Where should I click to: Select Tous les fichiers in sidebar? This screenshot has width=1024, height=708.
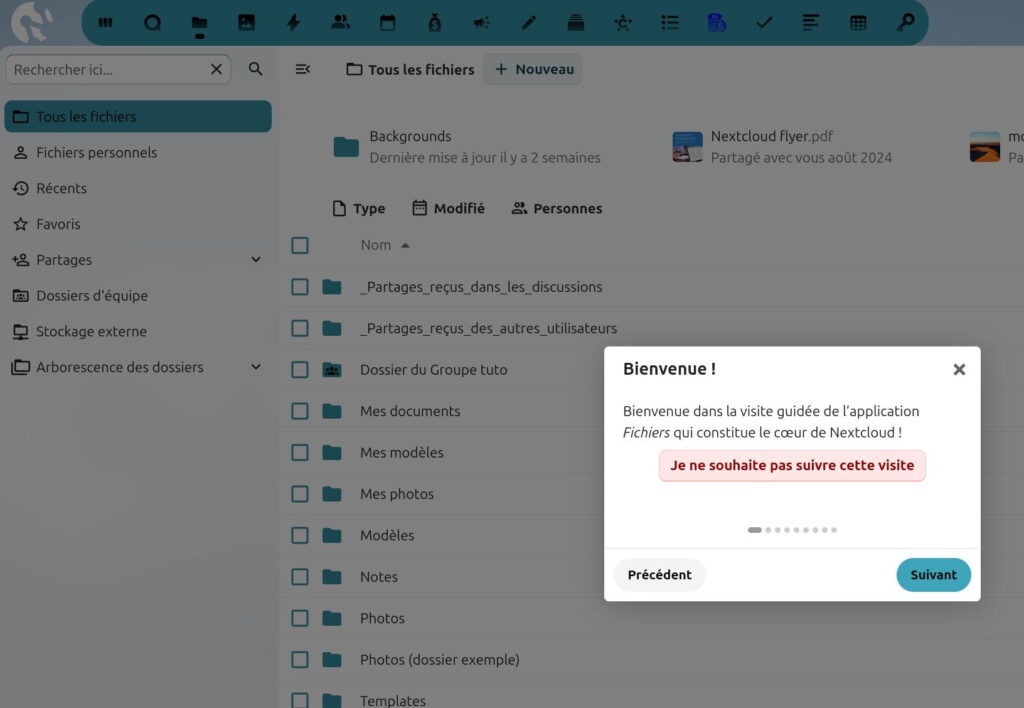coord(138,116)
